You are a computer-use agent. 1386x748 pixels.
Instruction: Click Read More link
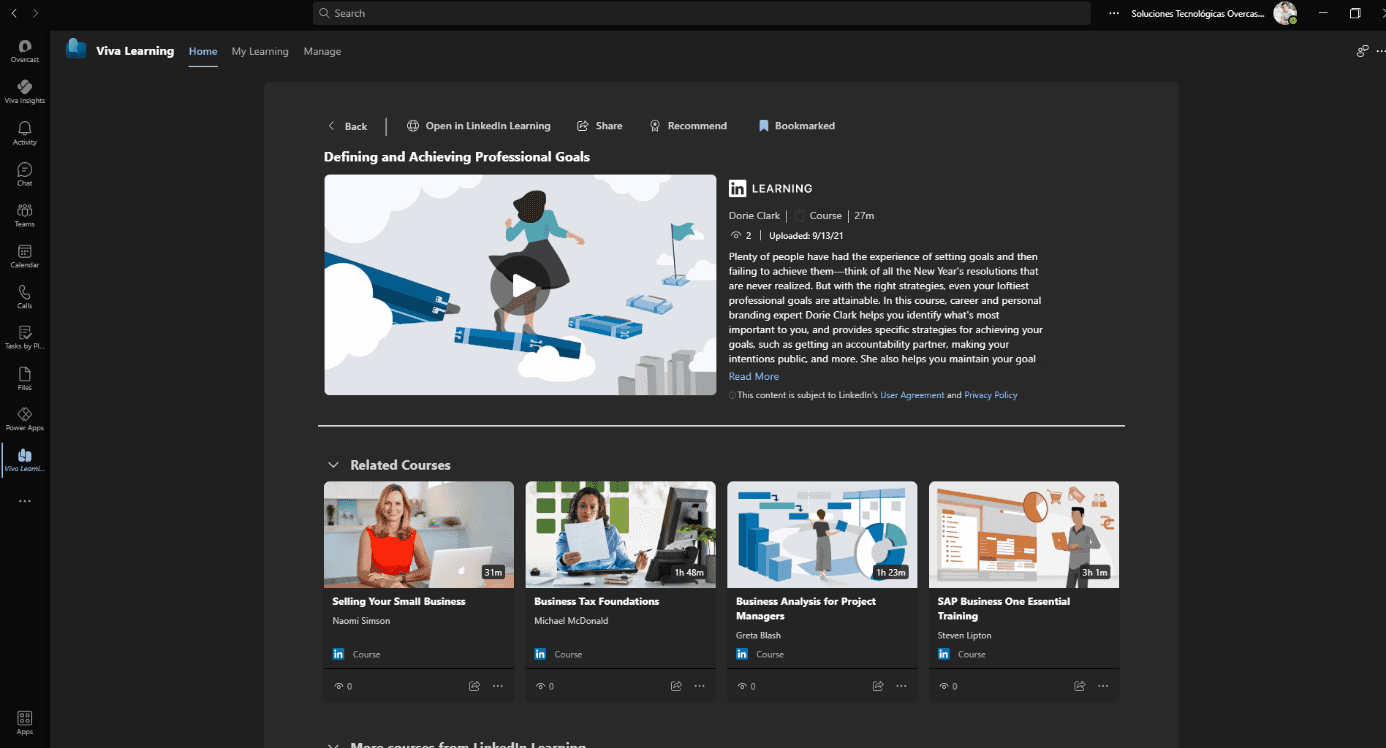754,377
